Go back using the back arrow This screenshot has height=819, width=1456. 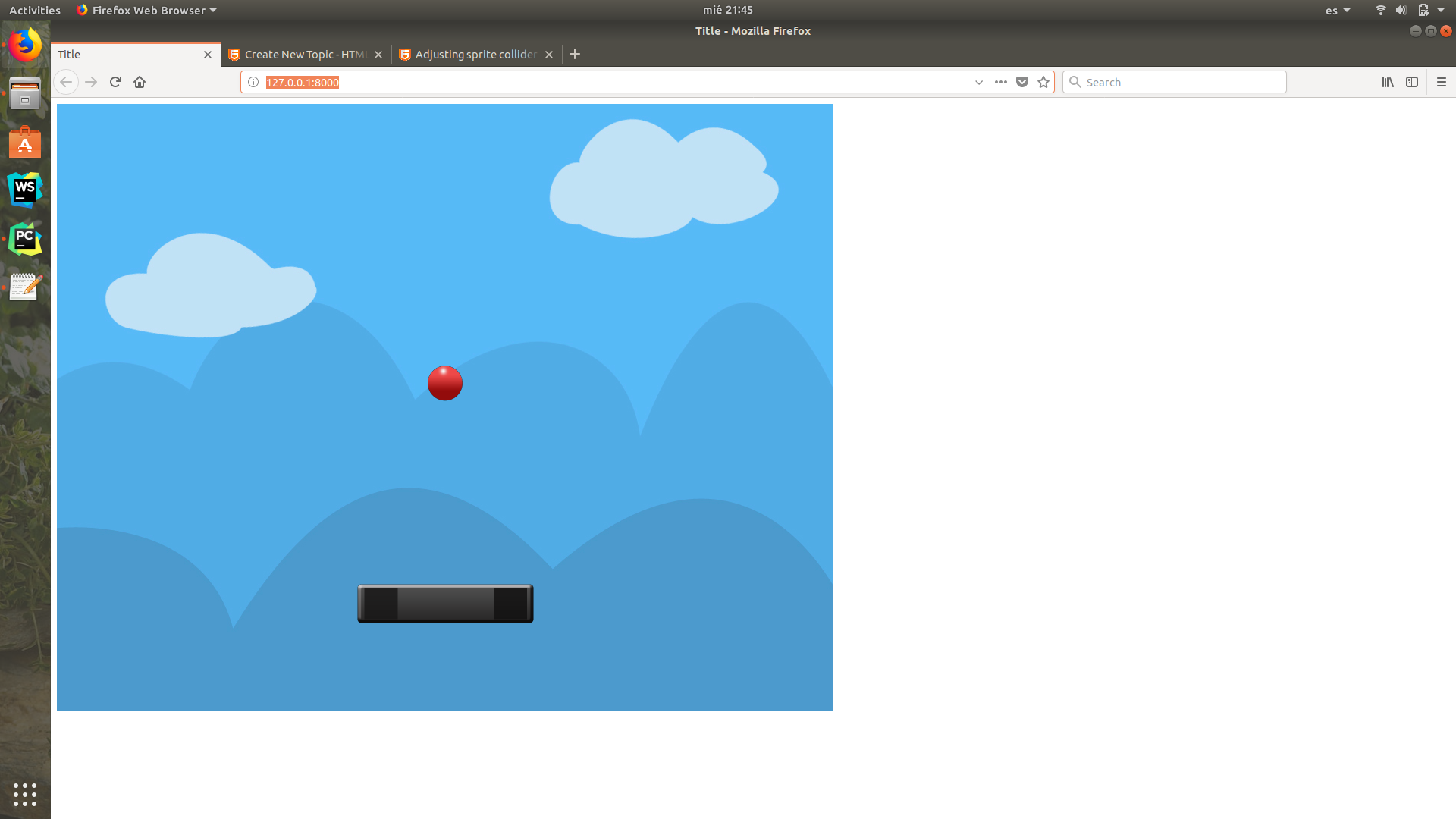pos(66,82)
